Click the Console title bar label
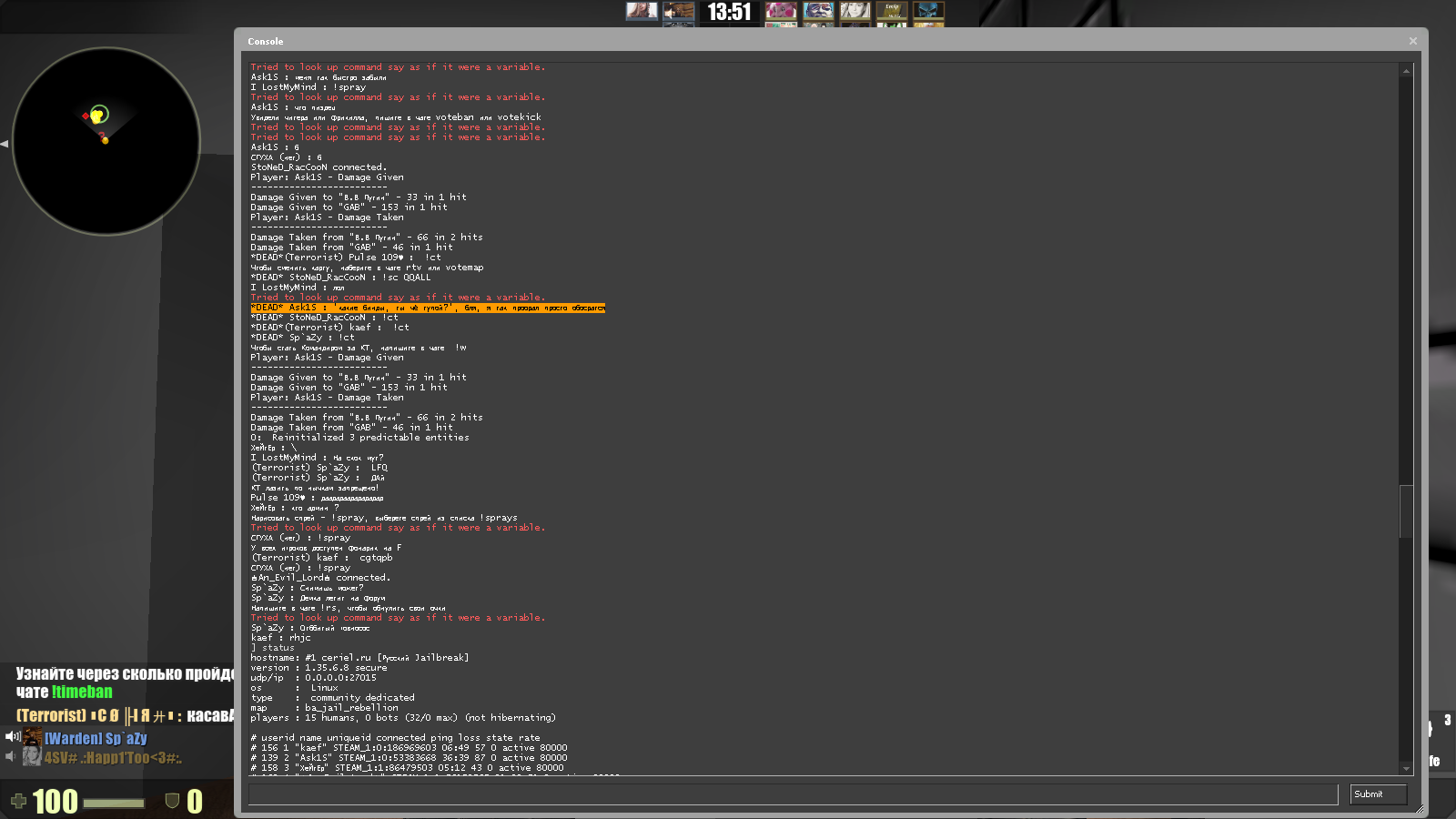The image size is (1456, 819). 265,41
